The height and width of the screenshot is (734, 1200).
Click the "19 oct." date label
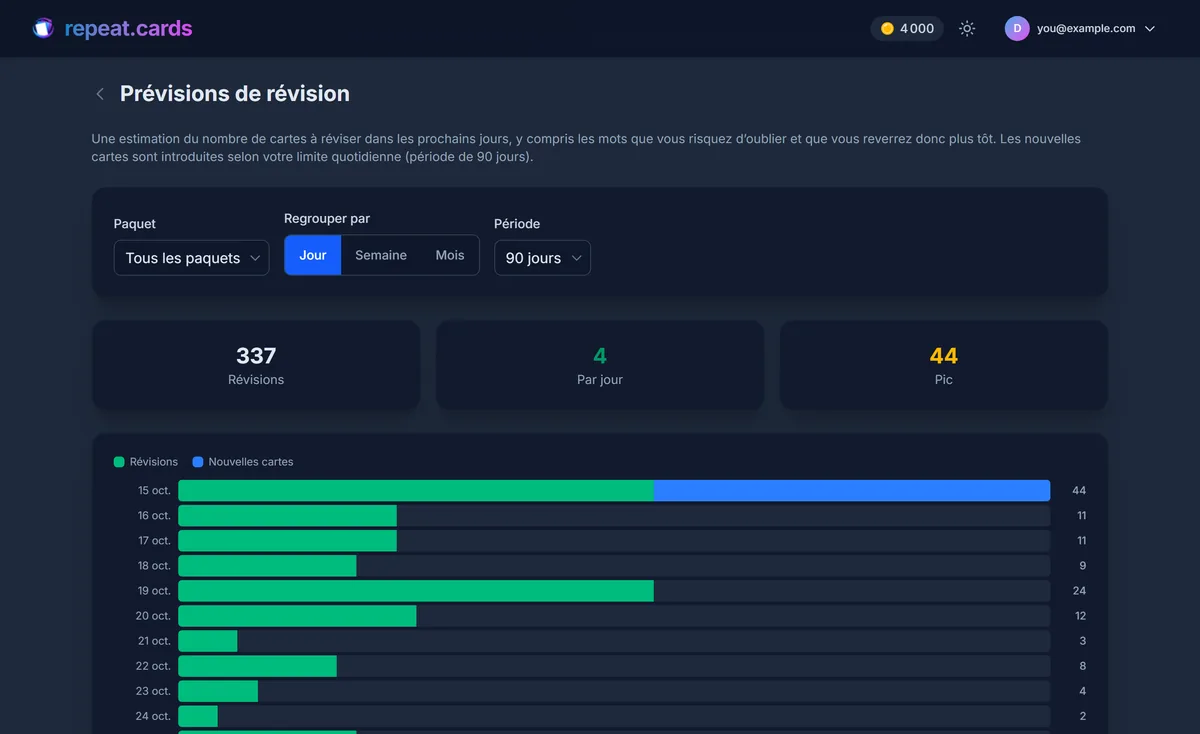[154, 591]
